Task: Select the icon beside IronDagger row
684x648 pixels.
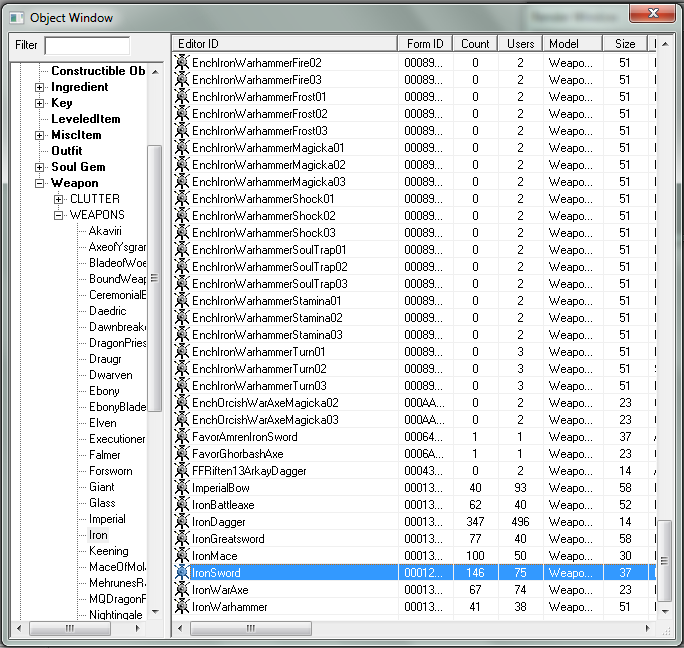Action: (181, 522)
